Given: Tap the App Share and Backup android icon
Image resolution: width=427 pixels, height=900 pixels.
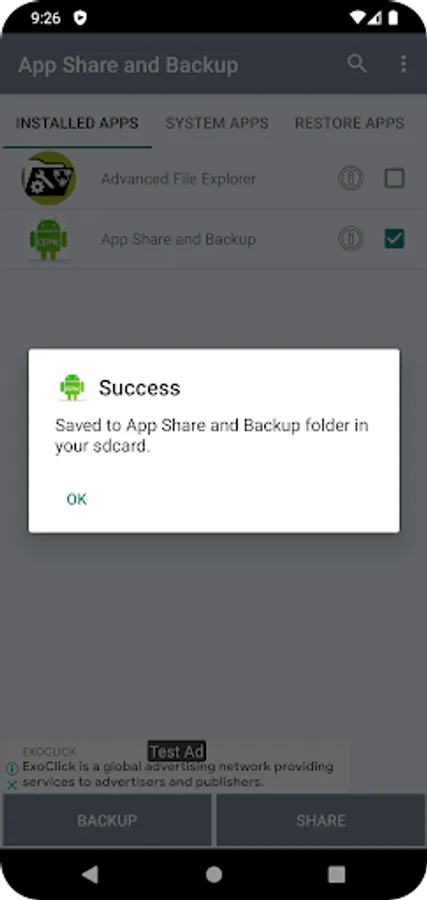Looking at the screenshot, I should [x=49, y=239].
